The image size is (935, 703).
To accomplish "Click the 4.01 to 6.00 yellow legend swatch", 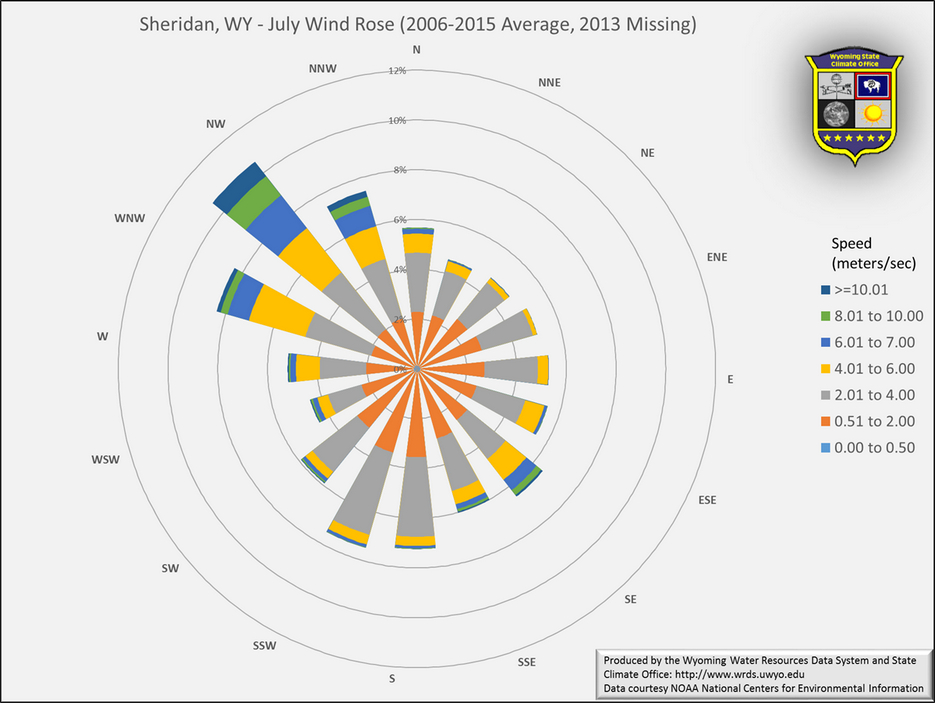I will pos(825,368).
